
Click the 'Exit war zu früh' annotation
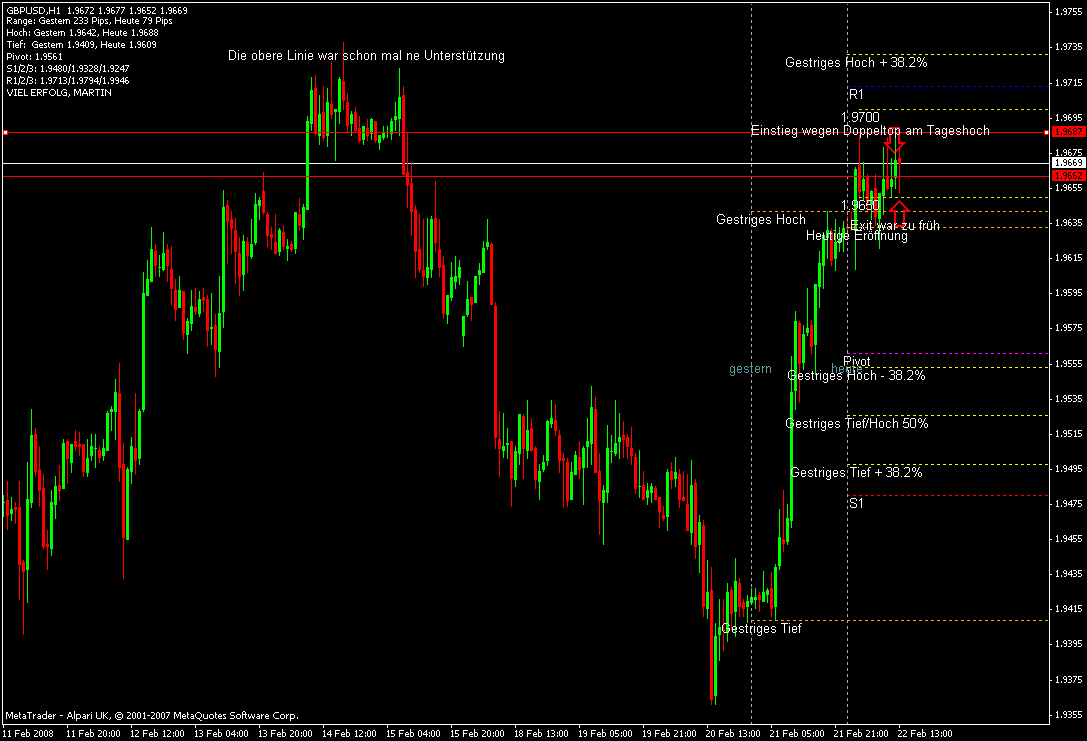(895, 225)
